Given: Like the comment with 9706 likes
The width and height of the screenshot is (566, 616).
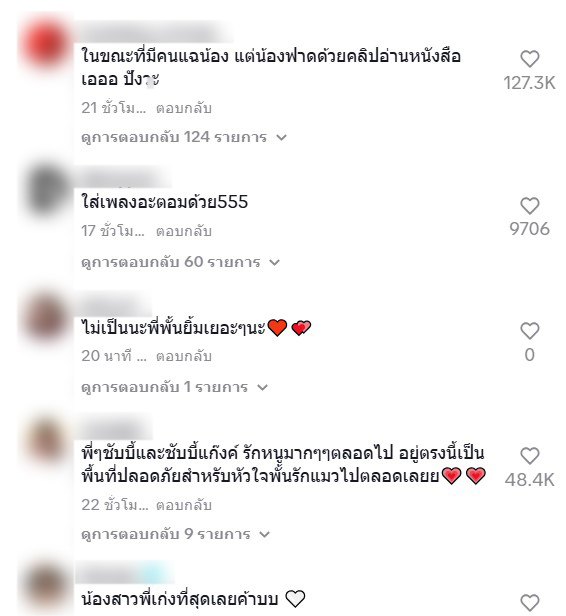Looking at the screenshot, I should (x=529, y=206).
